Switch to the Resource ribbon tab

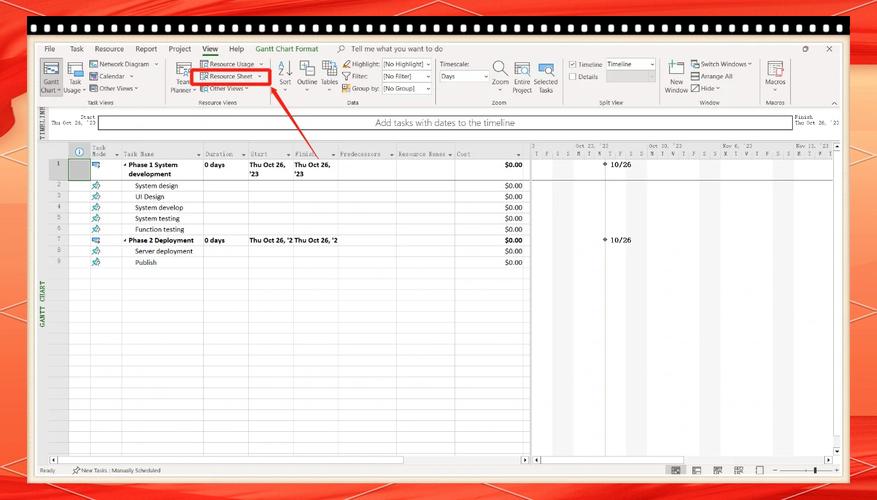point(109,48)
